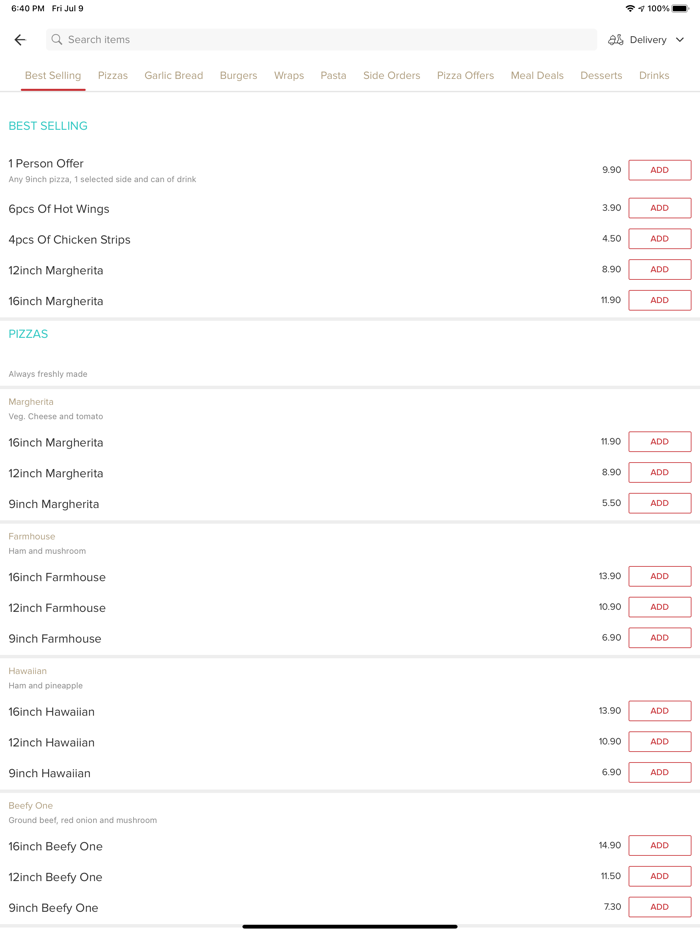Tap the Wi-Fi status icon
The image size is (700, 934).
pyautogui.click(x=630, y=9)
